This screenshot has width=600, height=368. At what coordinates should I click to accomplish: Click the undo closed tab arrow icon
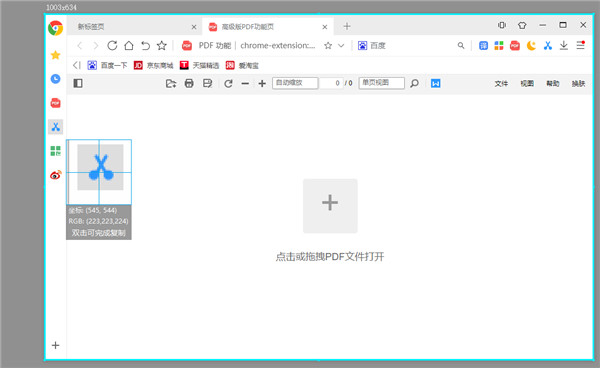point(145,46)
